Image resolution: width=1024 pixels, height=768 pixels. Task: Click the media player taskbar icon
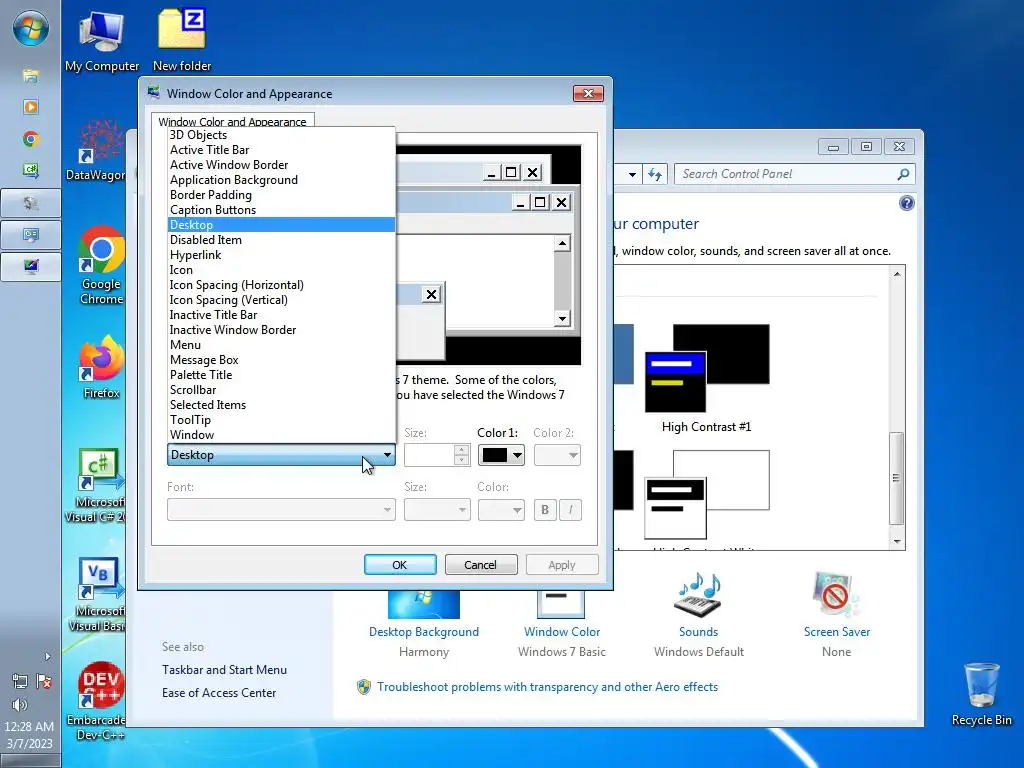tap(30, 107)
